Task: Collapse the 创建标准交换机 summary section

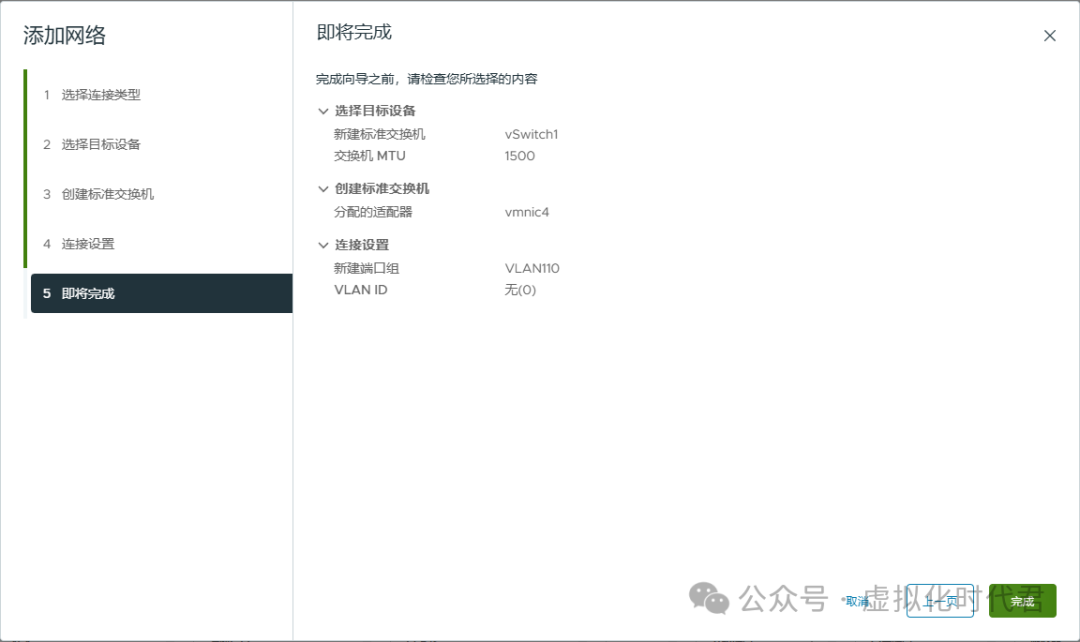Action: pos(321,188)
